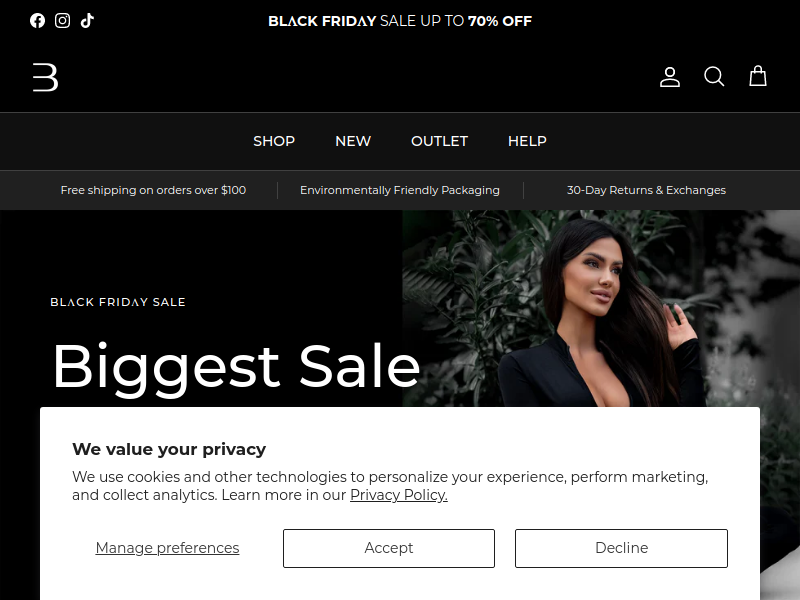The height and width of the screenshot is (600, 800).
Task: Open the Privacy Policy link
Action: 399,495
